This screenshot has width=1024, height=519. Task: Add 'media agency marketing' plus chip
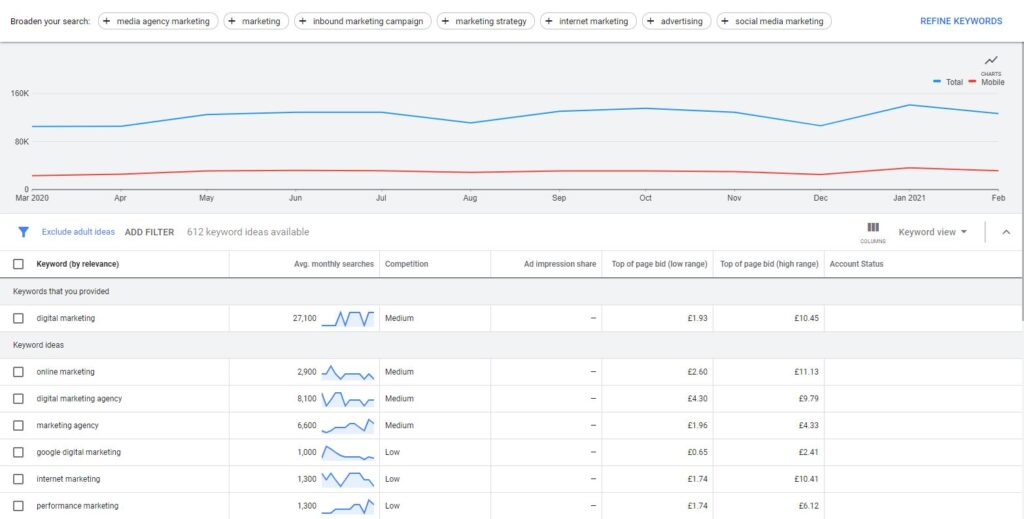tap(158, 21)
